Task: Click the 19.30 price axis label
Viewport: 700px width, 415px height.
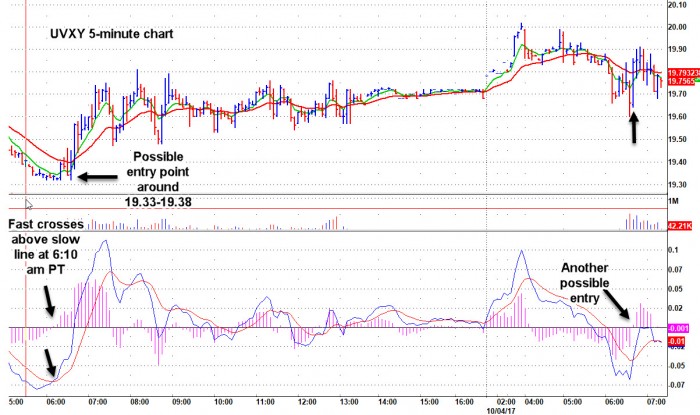Action: 677,185
